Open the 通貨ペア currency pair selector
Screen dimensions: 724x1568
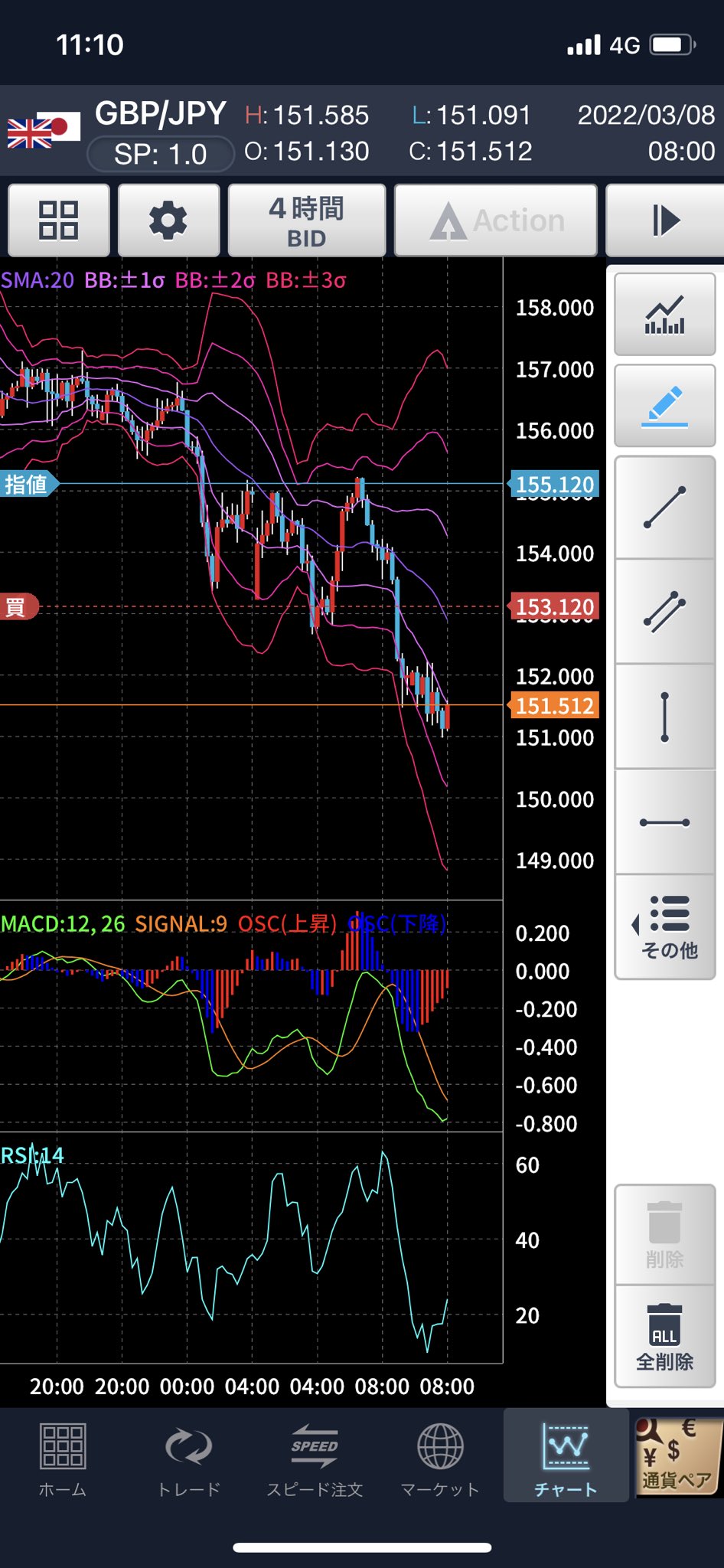678,1457
